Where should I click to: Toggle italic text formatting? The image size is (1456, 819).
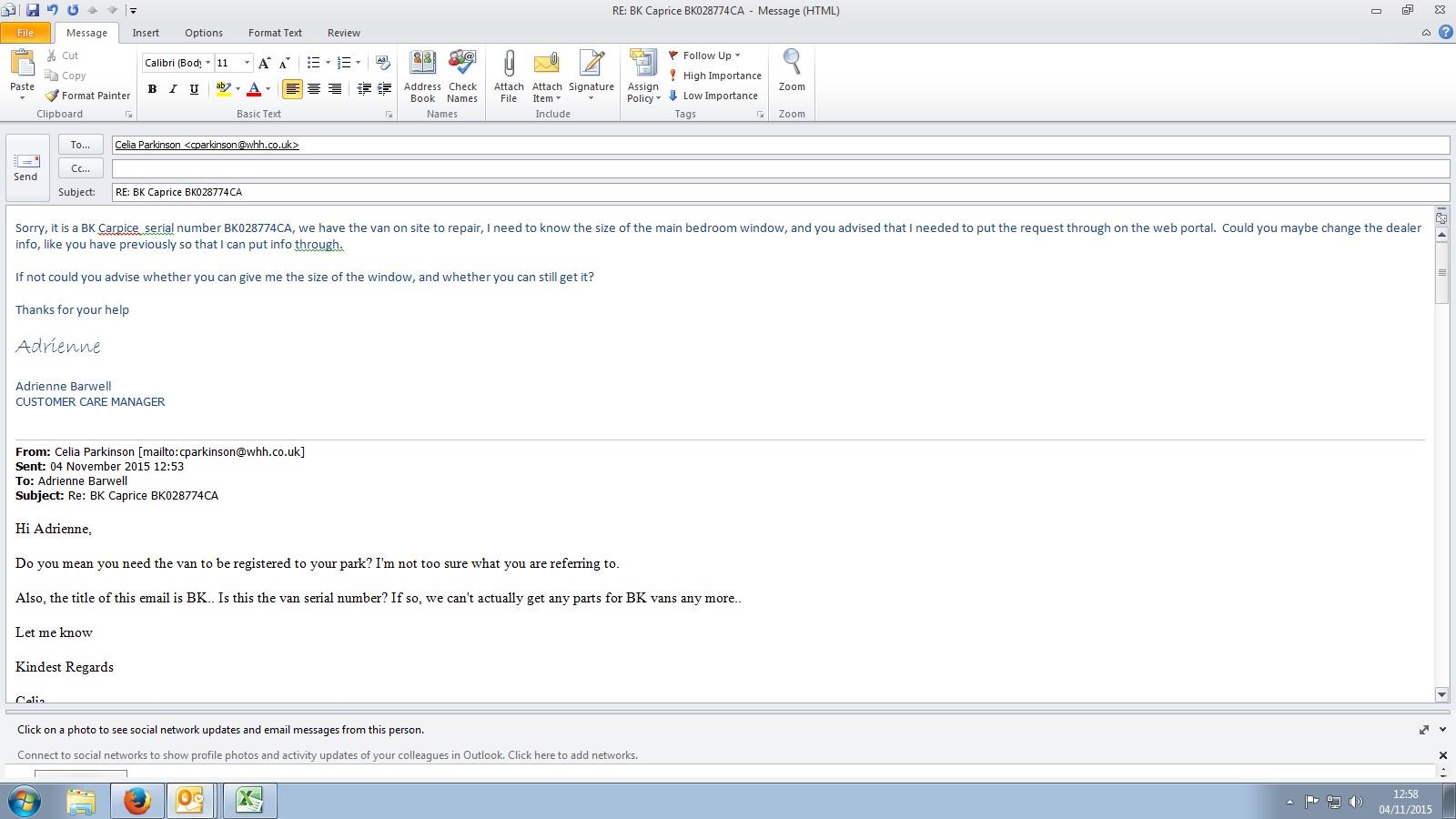(173, 89)
